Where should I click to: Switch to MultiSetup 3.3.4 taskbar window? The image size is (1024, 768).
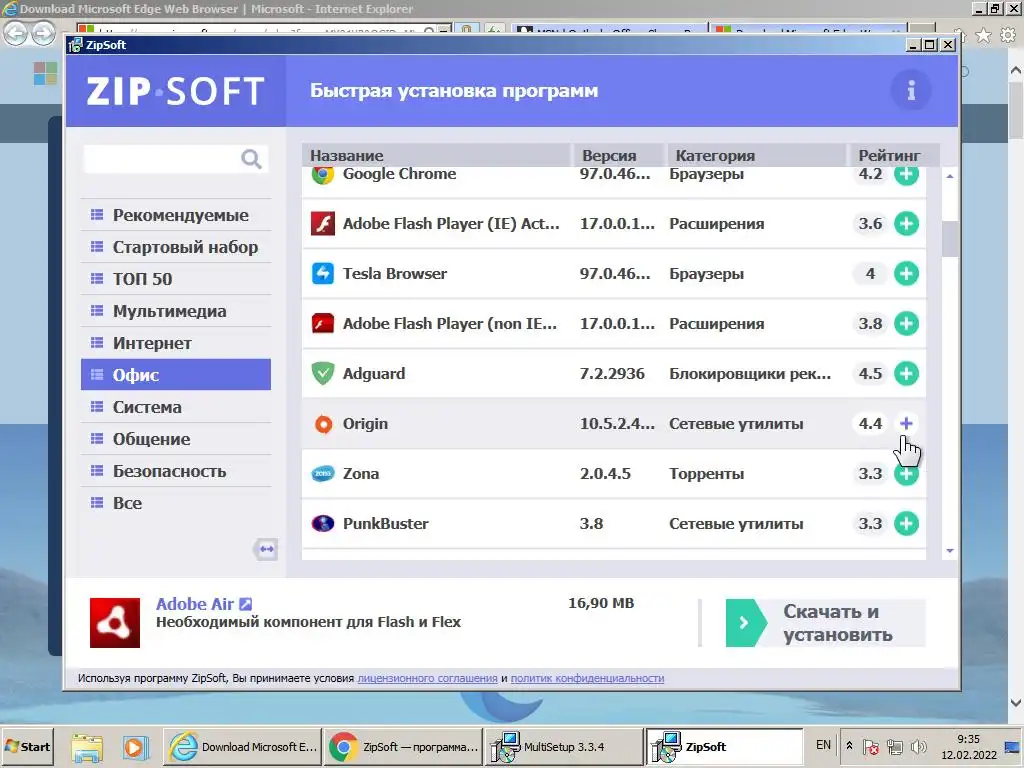564,746
